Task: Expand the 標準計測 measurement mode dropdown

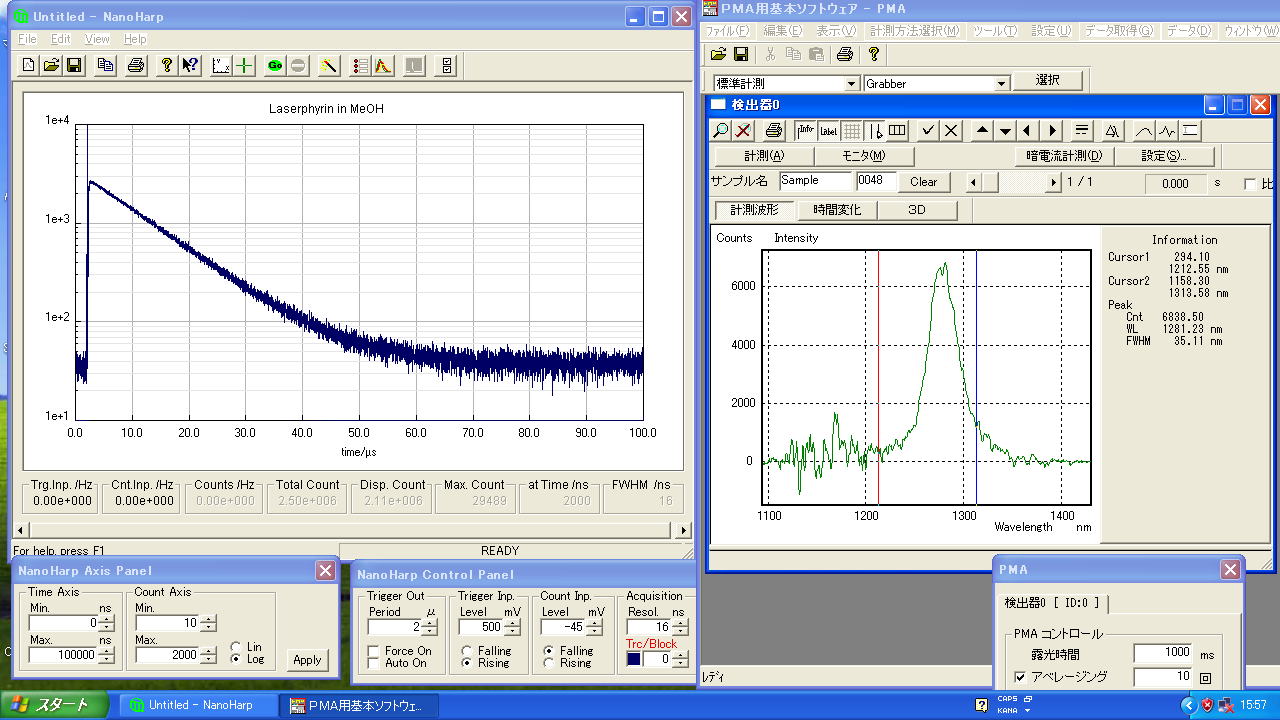Action: pos(852,84)
